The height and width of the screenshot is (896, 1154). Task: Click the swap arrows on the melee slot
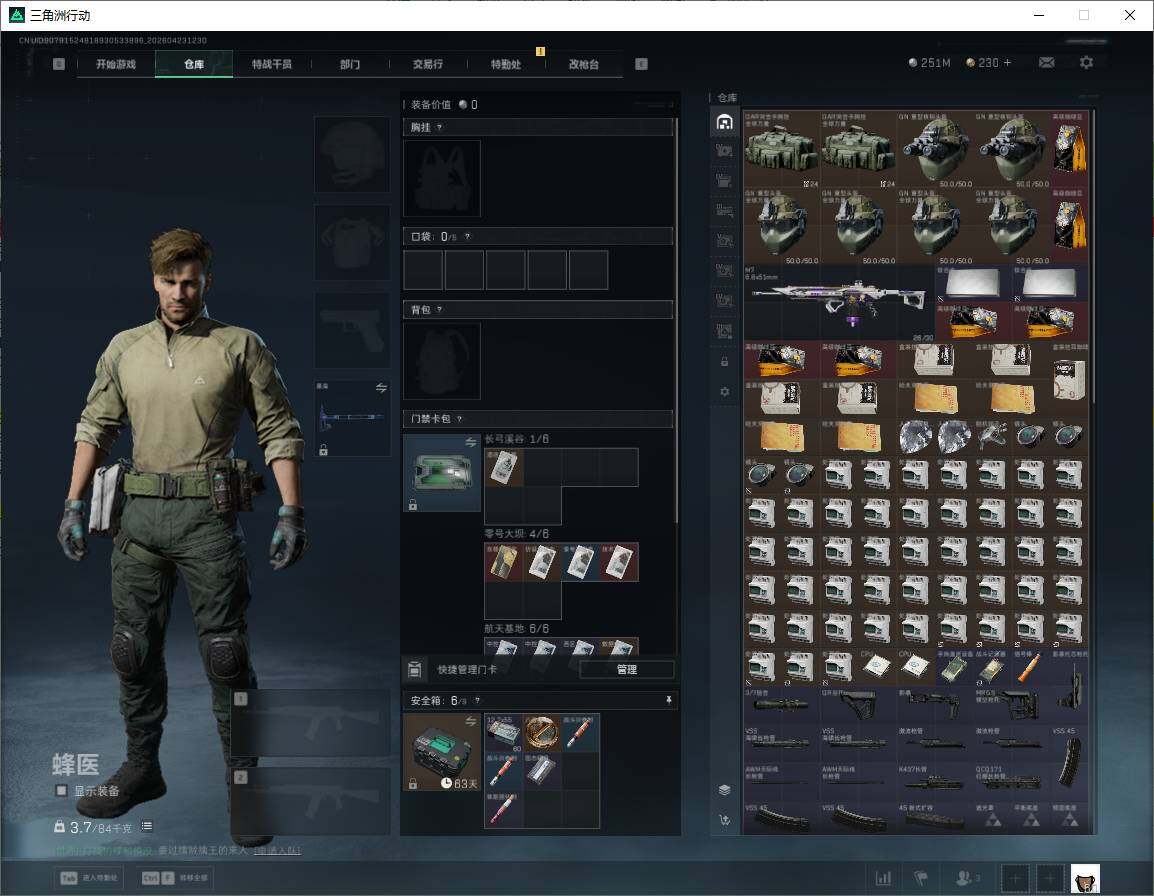pos(381,388)
